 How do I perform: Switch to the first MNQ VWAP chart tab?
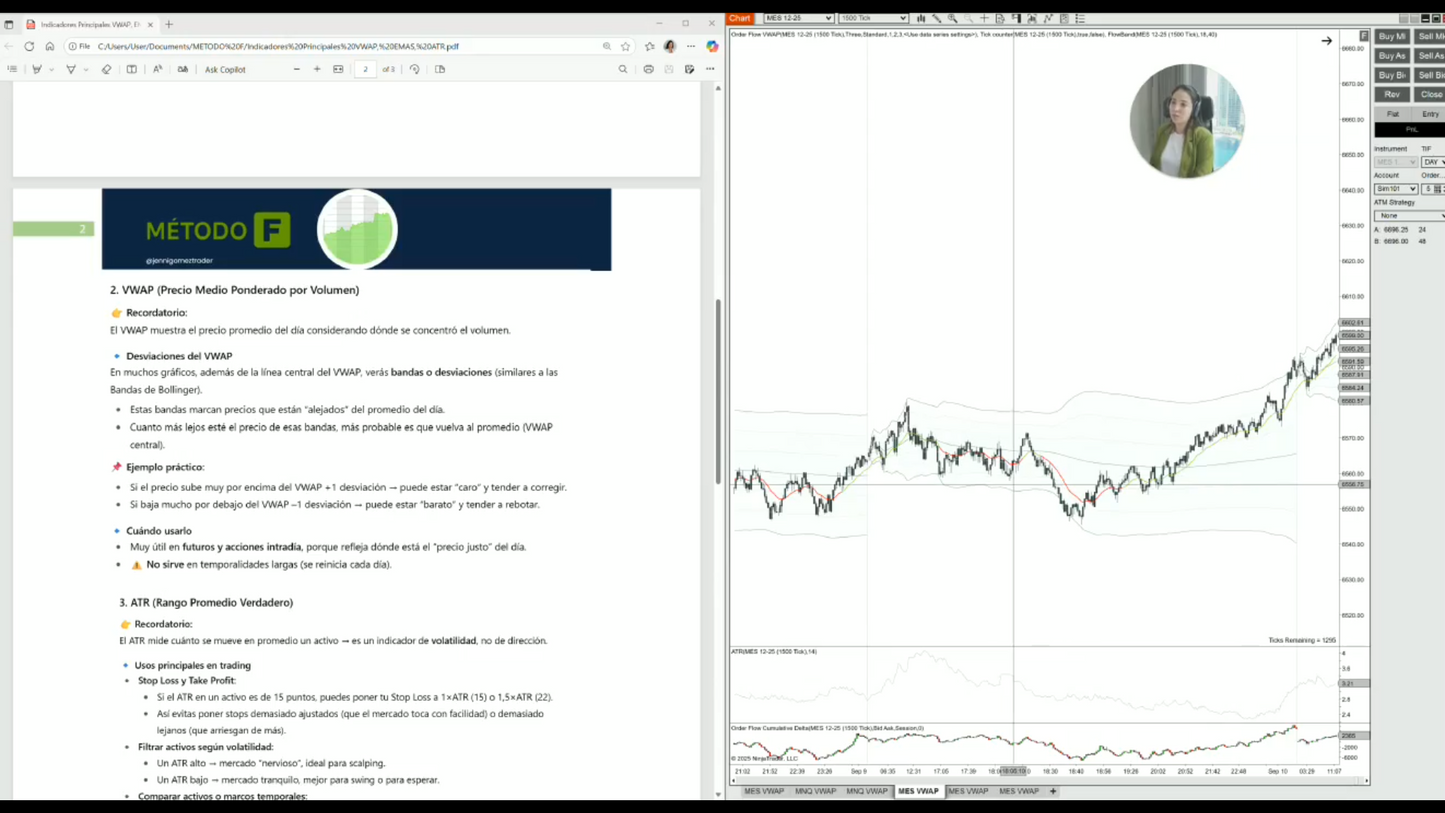point(815,791)
